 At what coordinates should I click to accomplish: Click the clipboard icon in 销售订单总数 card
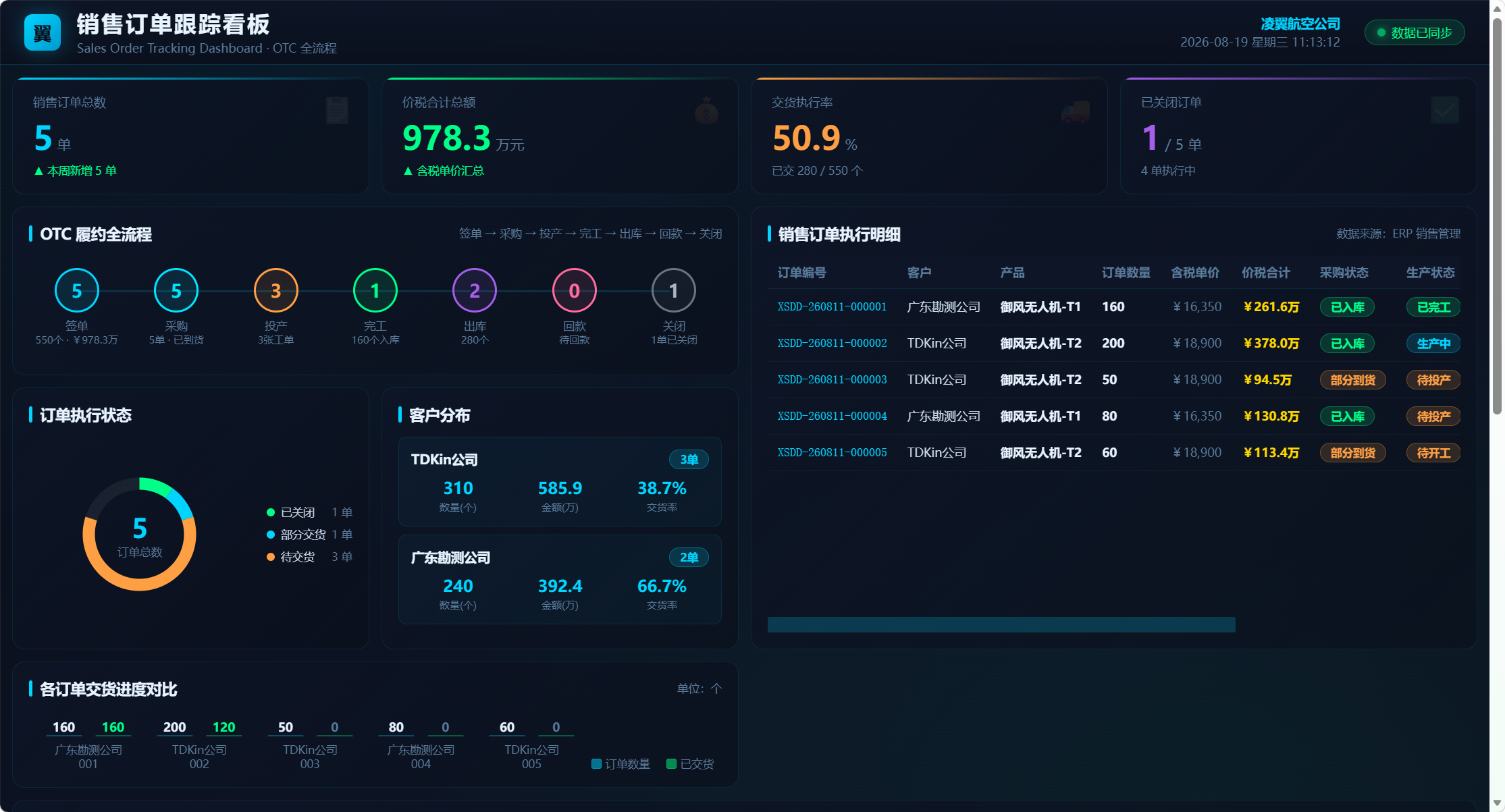[337, 111]
